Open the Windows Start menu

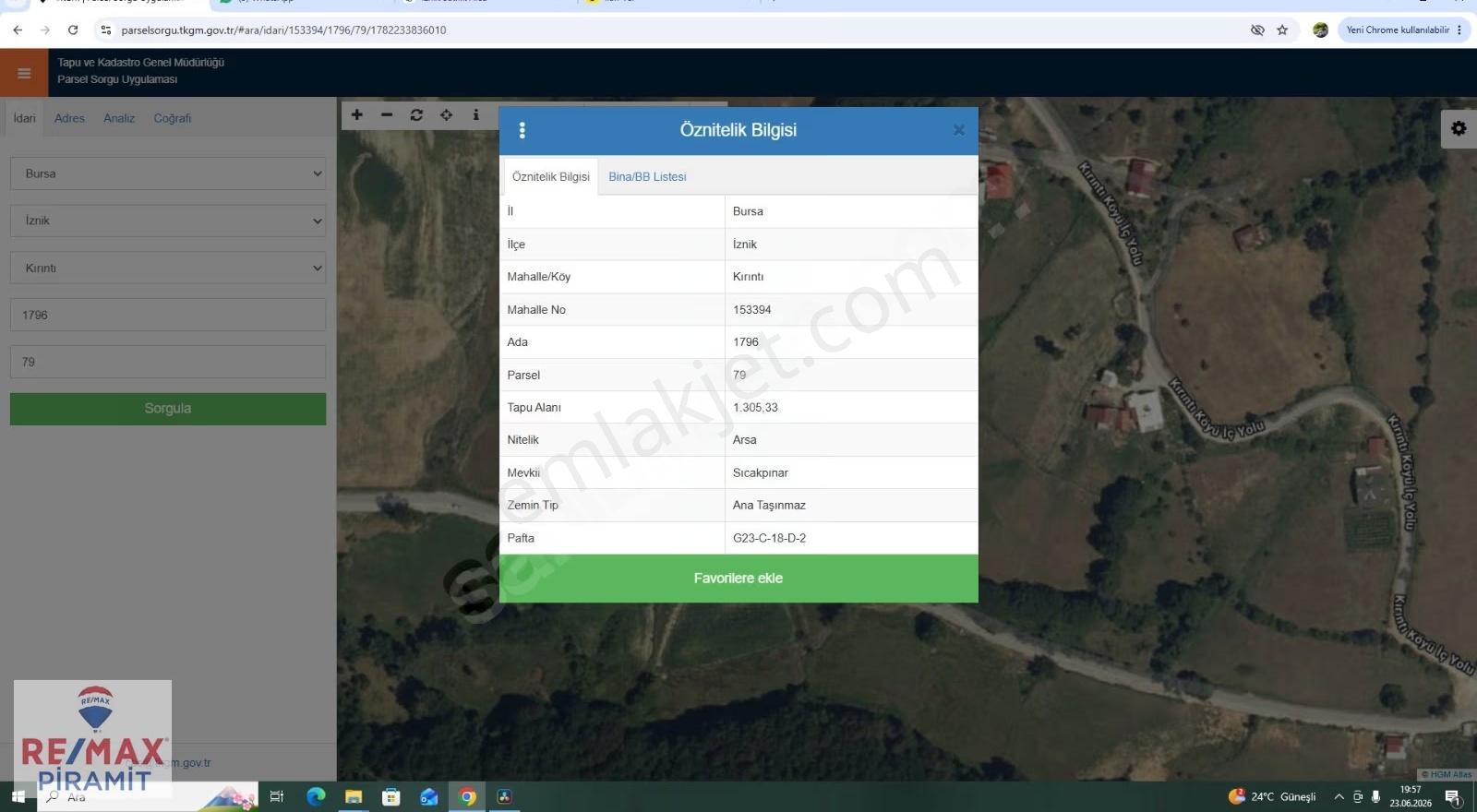point(18,796)
